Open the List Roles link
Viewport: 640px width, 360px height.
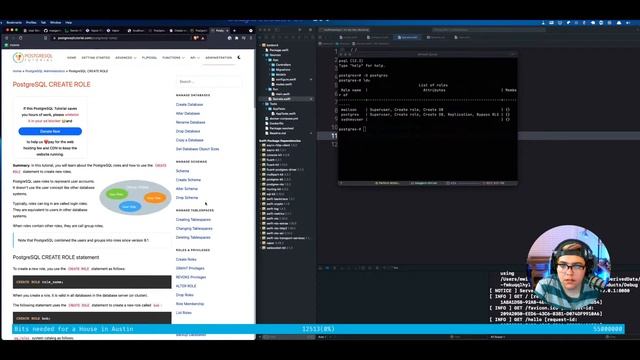(184, 313)
